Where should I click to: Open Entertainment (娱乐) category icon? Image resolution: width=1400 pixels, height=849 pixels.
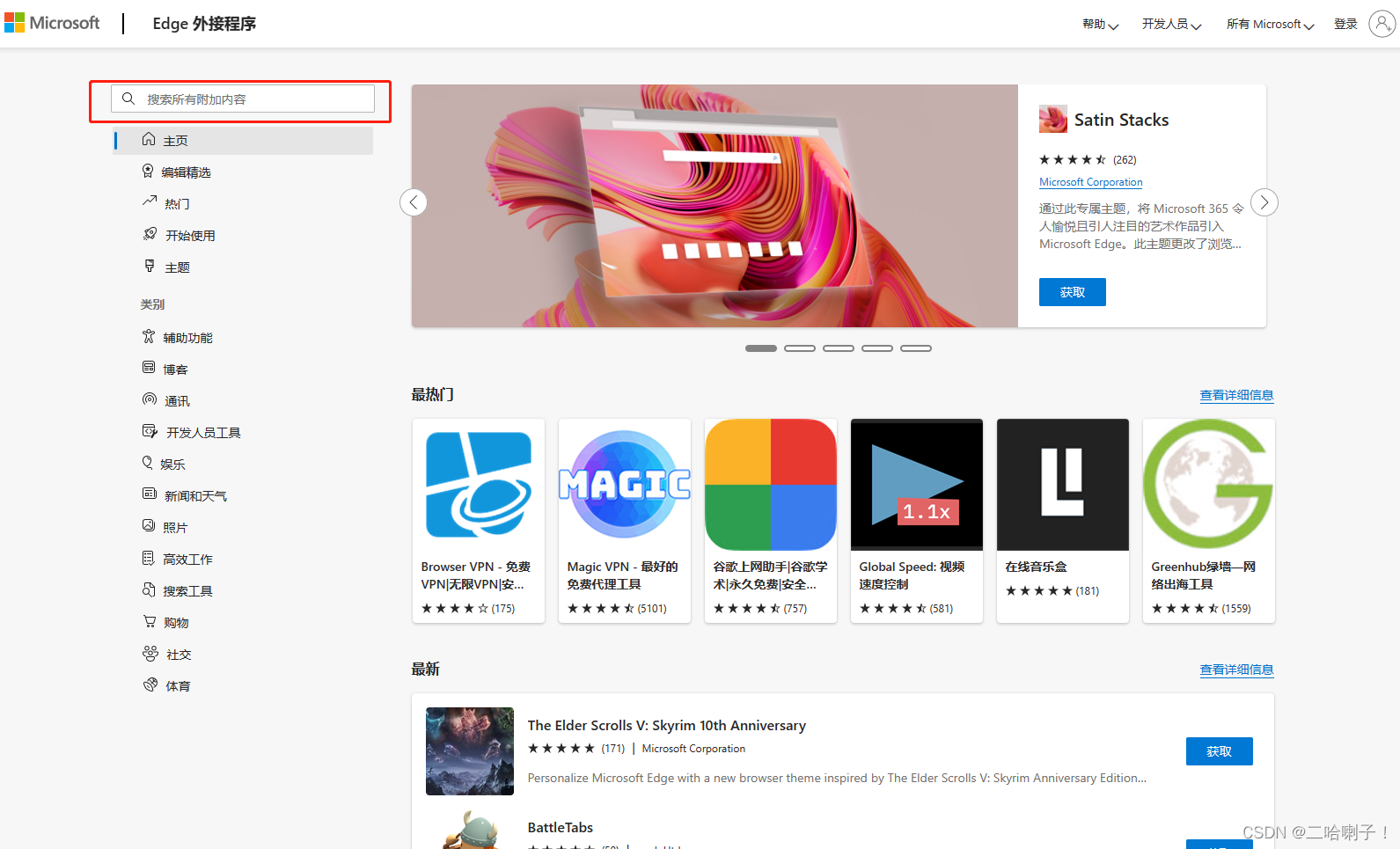click(148, 463)
